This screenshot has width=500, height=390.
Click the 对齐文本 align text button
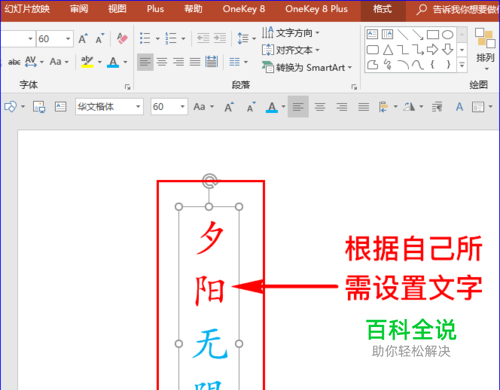[x=291, y=50]
